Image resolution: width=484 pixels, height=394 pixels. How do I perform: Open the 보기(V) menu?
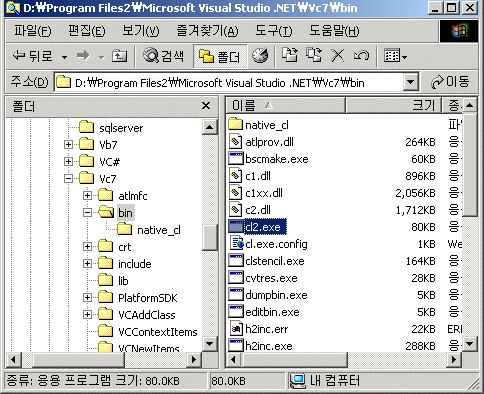pyautogui.click(x=140, y=31)
